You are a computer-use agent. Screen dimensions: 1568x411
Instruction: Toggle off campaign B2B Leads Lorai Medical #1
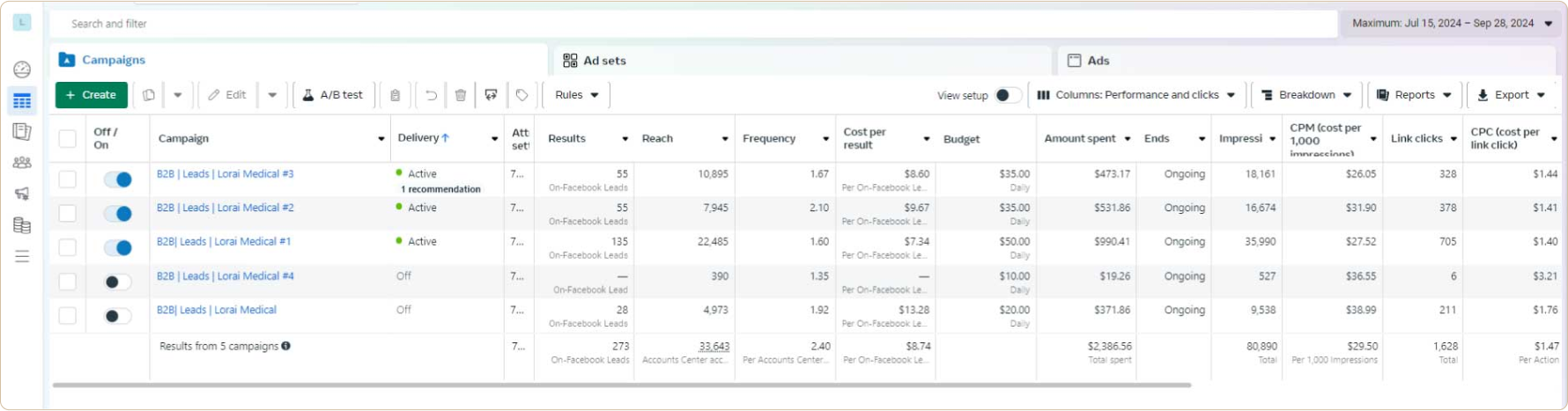tap(117, 248)
